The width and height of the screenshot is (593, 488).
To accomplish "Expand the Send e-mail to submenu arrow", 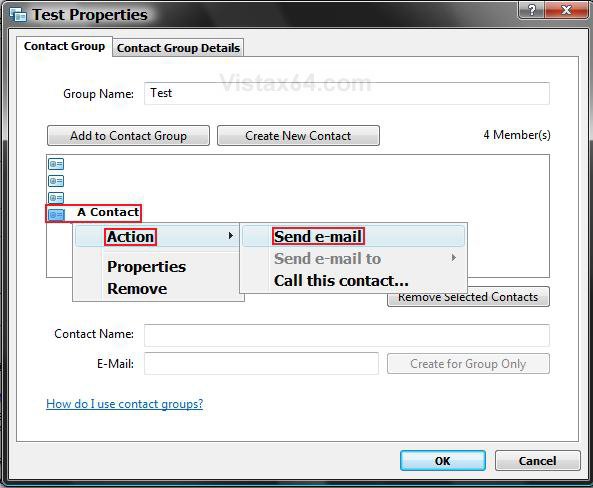I will click(x=453, y=258).
